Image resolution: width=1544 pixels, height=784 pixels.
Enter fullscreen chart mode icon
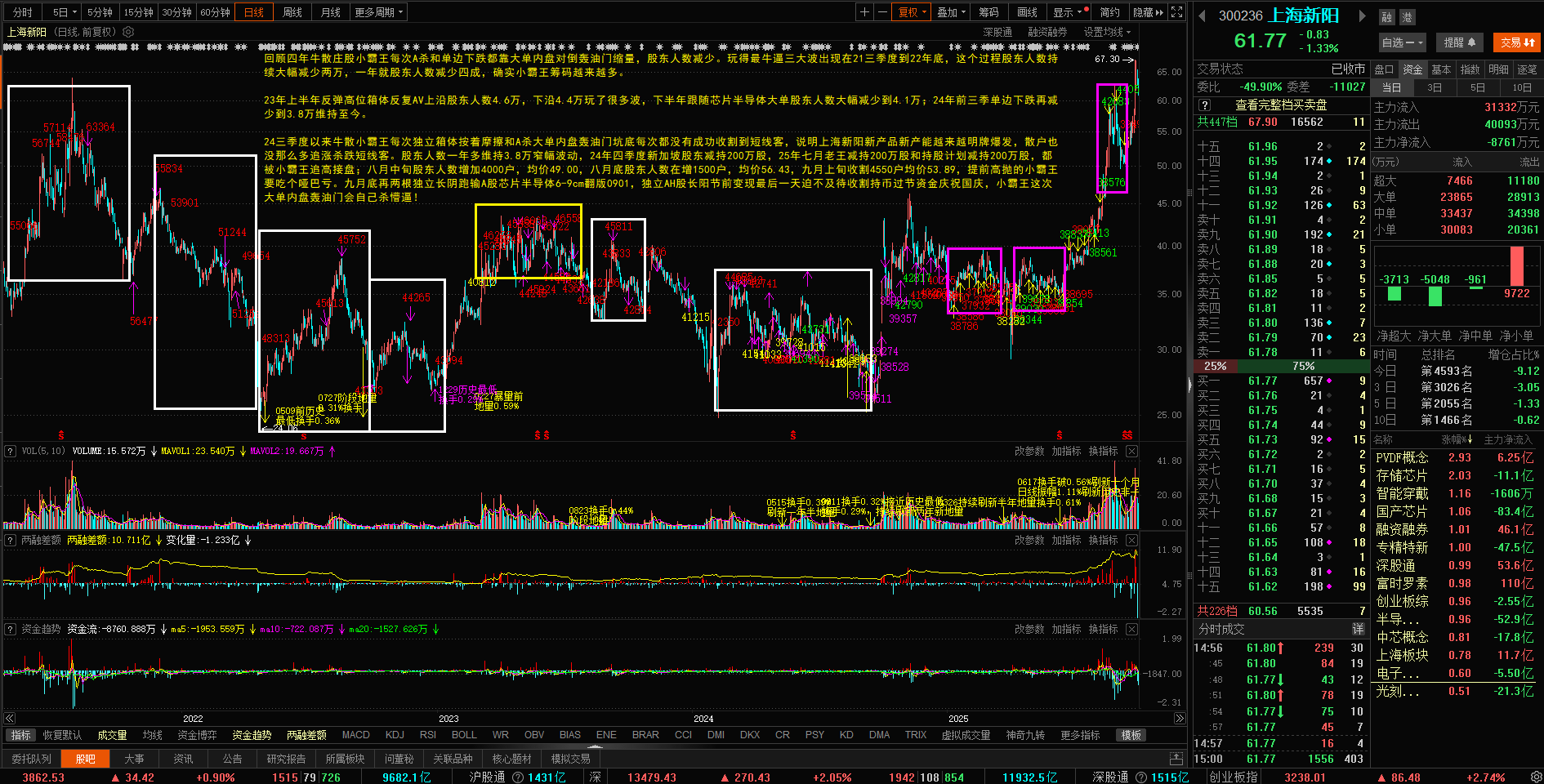click(x=1176, y=12)
